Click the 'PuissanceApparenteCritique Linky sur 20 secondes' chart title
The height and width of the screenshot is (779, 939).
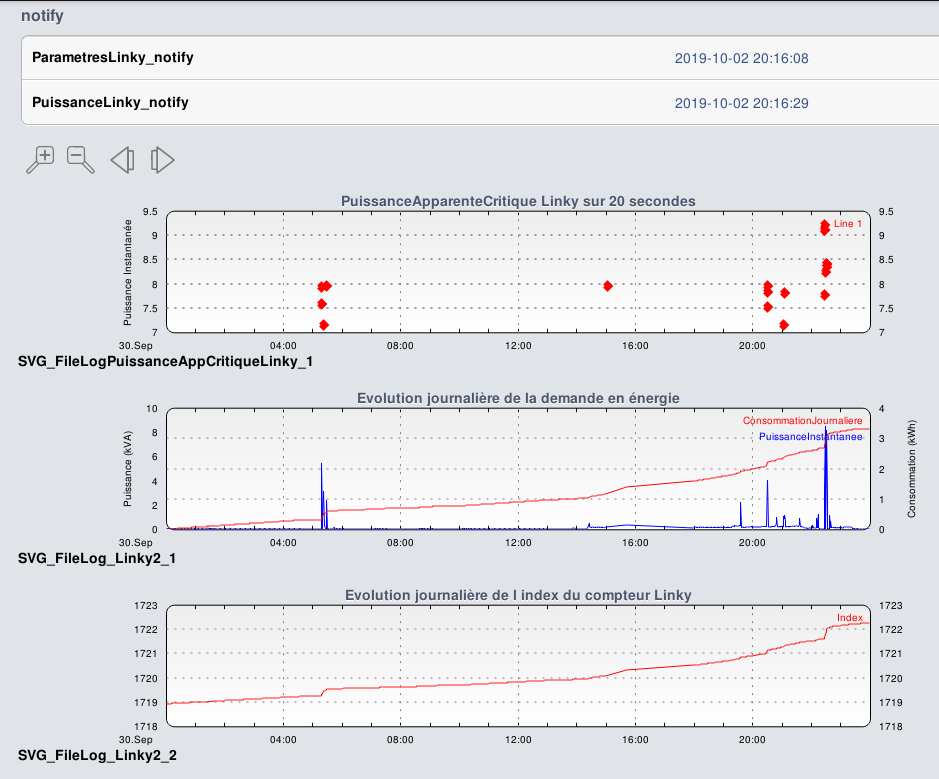(x=518, y=201)
